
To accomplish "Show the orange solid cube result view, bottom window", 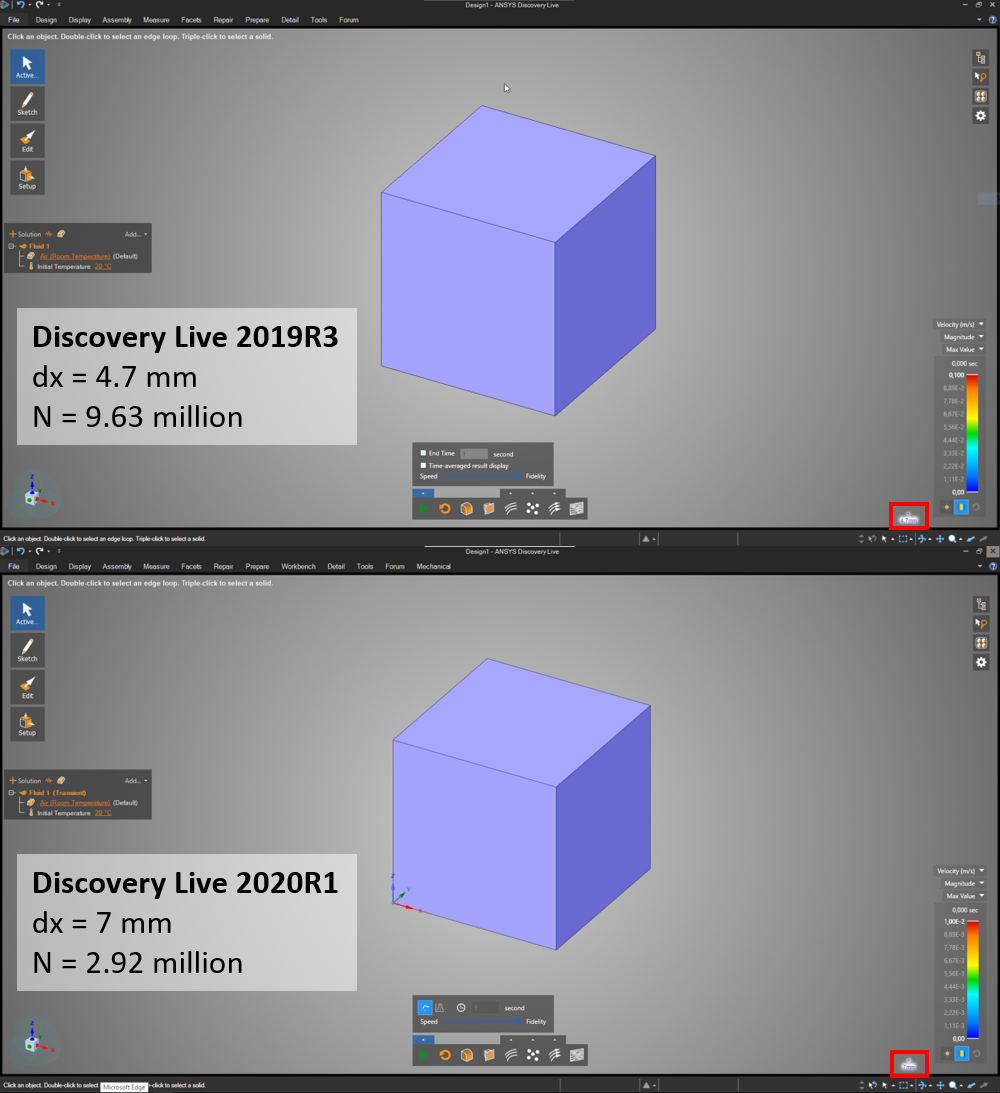I will (x=467, y=1055).
